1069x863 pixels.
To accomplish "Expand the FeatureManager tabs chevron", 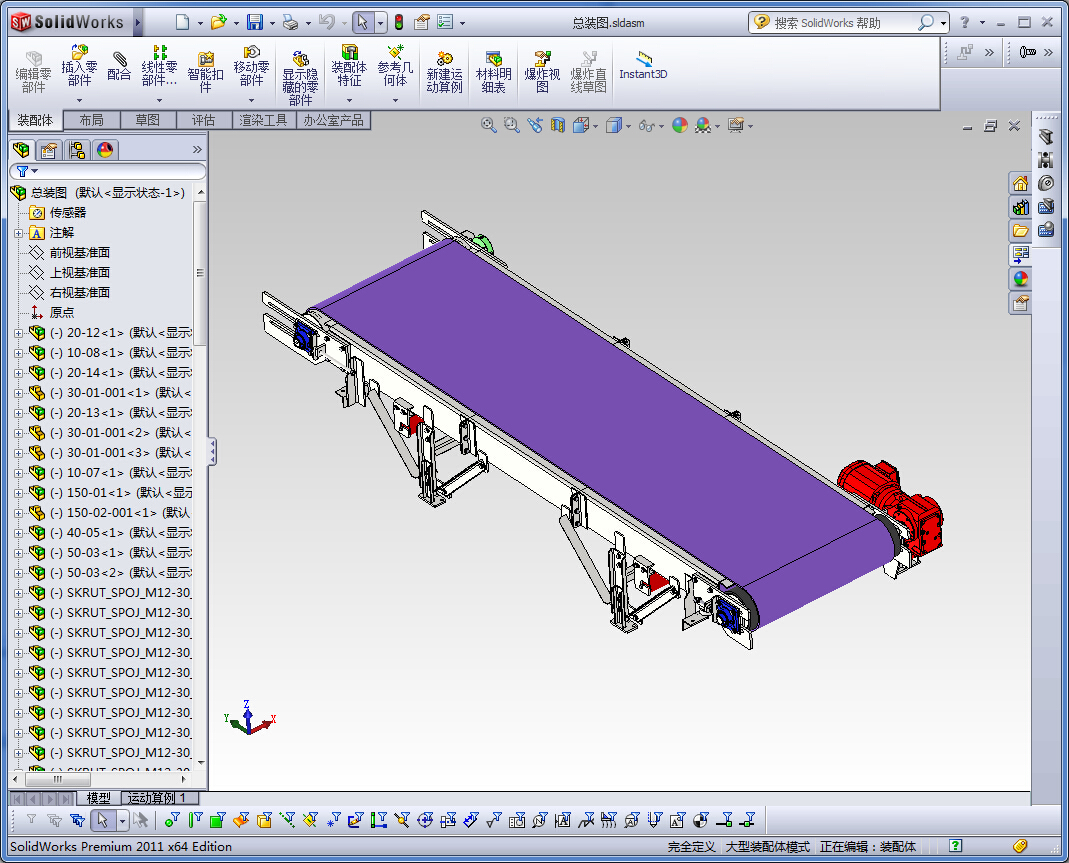I will pyautogui.click(x=197, y=149).
